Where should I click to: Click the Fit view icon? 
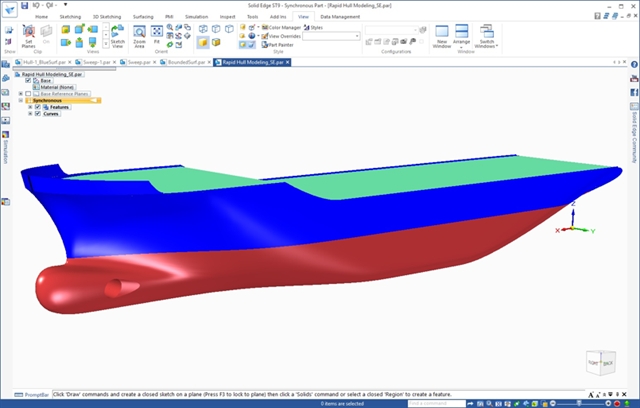click(157, 35)
